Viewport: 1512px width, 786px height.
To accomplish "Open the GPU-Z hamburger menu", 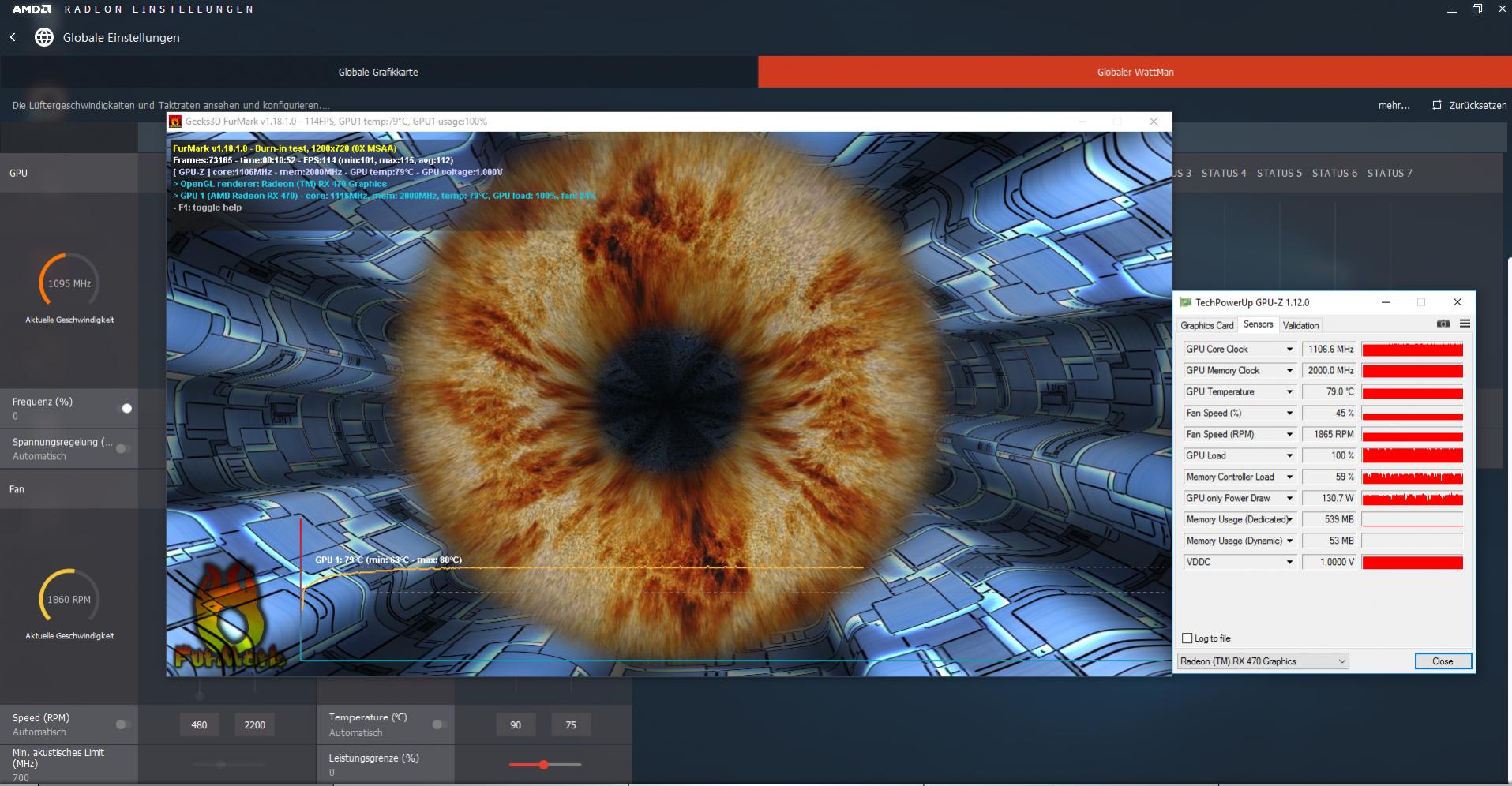I will tap(1465, 324).
